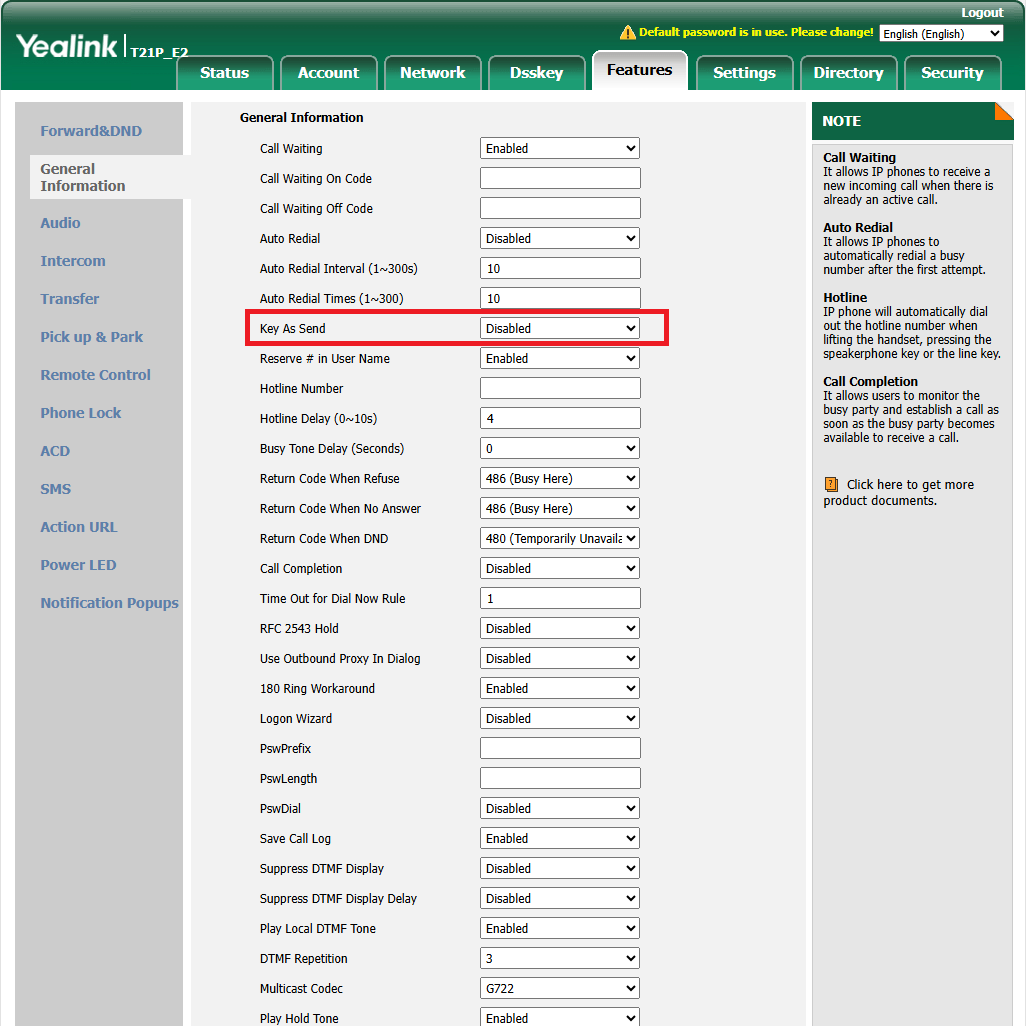Select Phone Lock from the sidebar
The width and height of the screenshot is (1026, 1026).
(x=81, y=413)
